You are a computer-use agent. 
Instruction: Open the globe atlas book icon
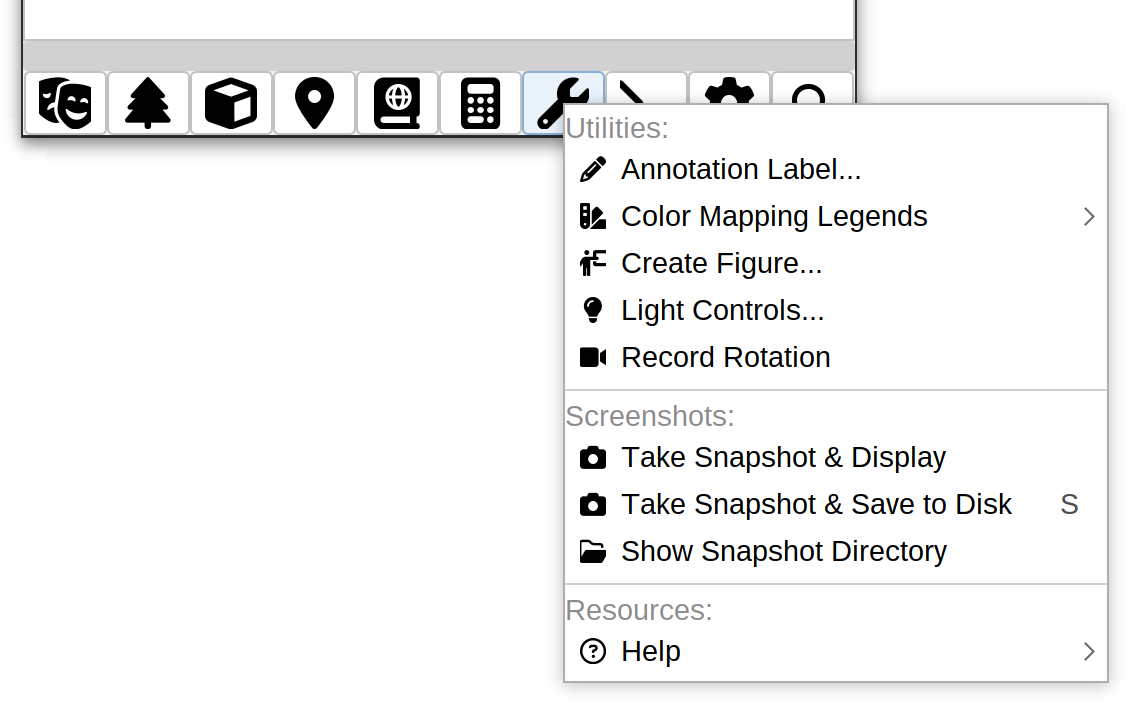point(397,103)
